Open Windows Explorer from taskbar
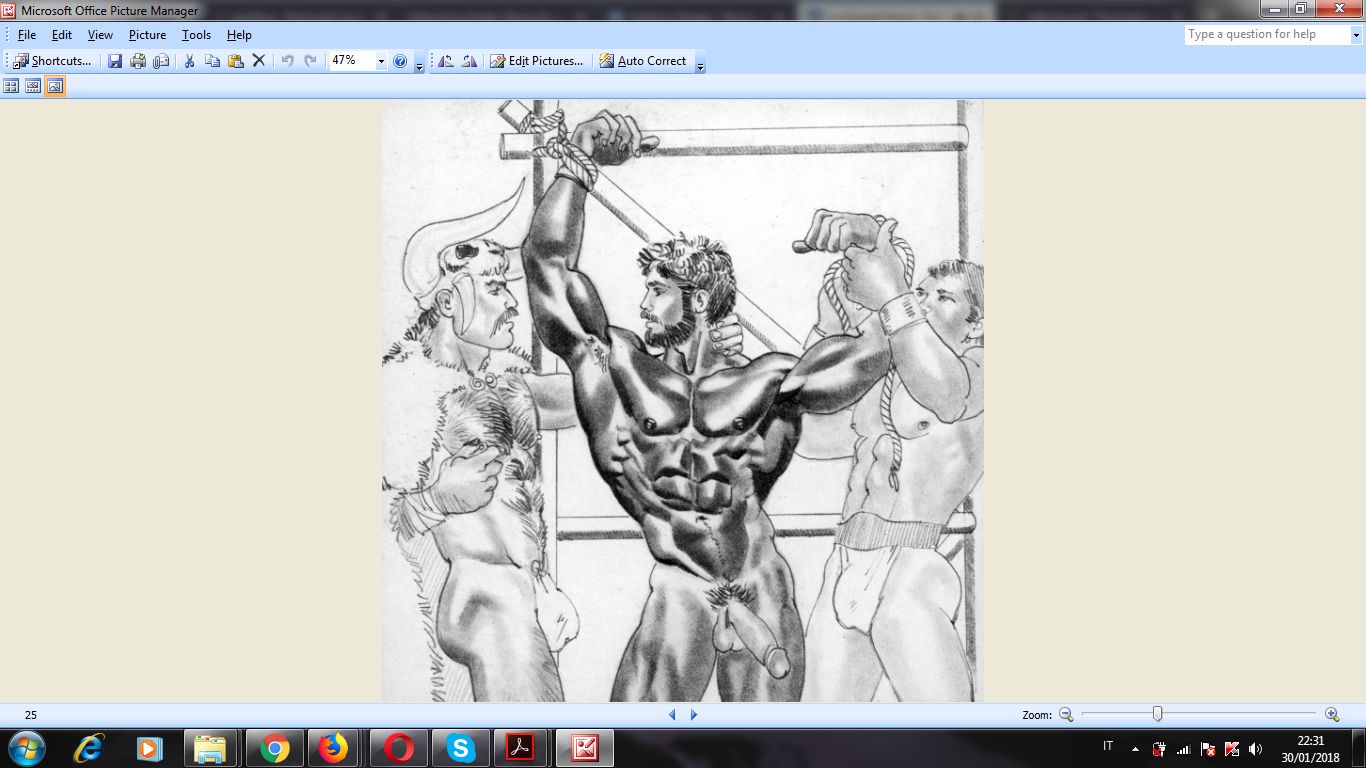Viewport: 1366px width, 768px height. 211,748
